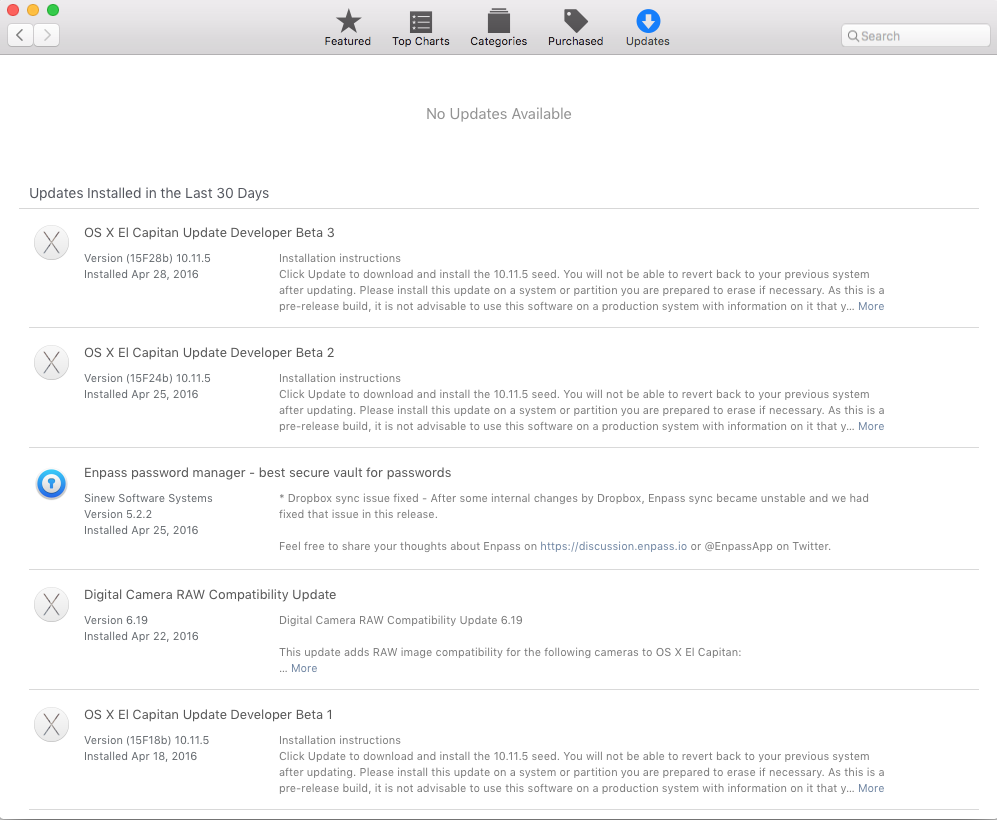
Task: Minimize the window with the yellow button
Action: tap(33, 10)
